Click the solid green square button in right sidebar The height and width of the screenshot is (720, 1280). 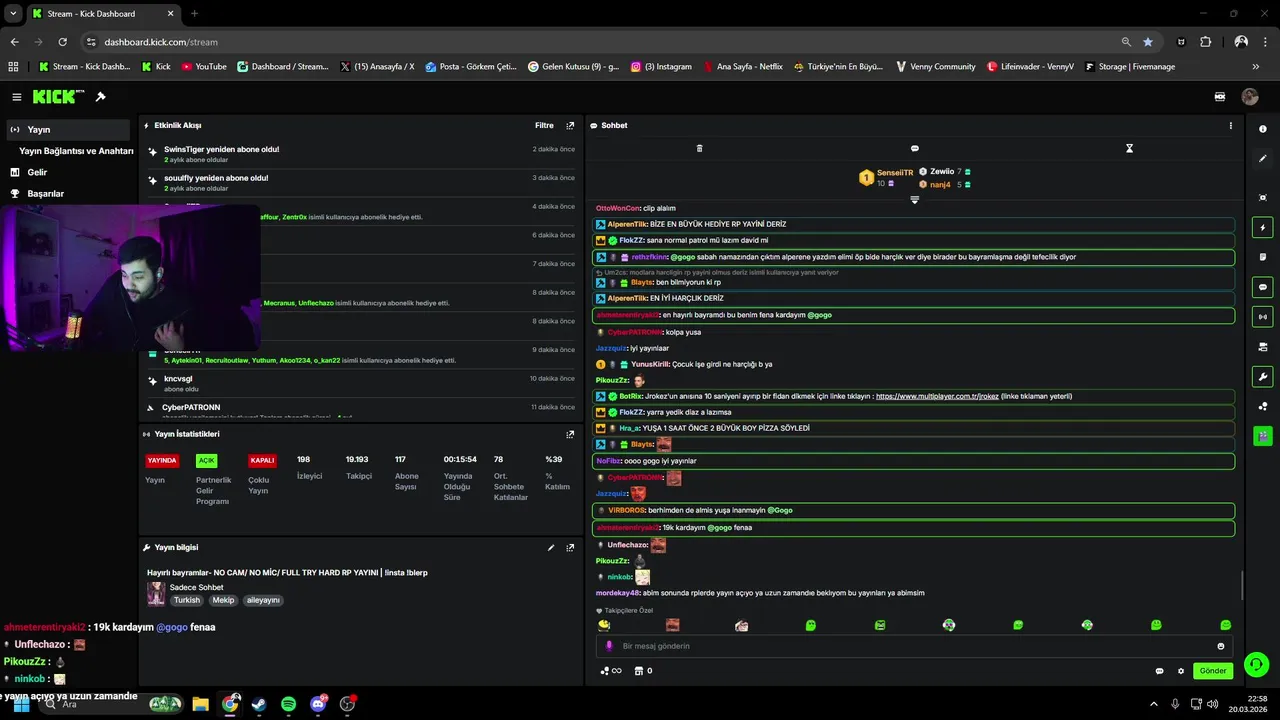point(1262,436)
